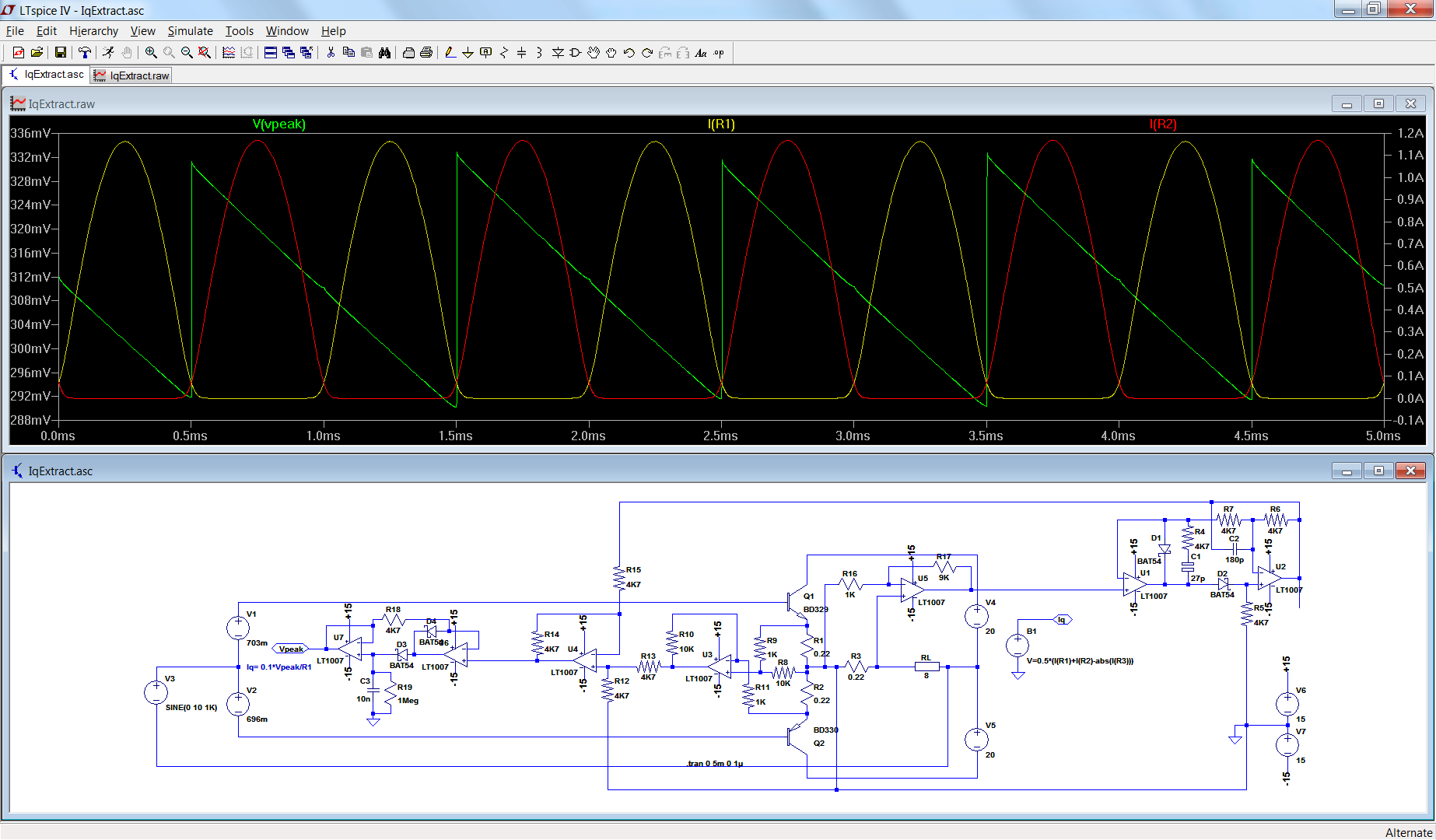The height and width of the screenshot is (840, 1436).
Task: Select the Label Net tool
Action: tap(485, 52)
